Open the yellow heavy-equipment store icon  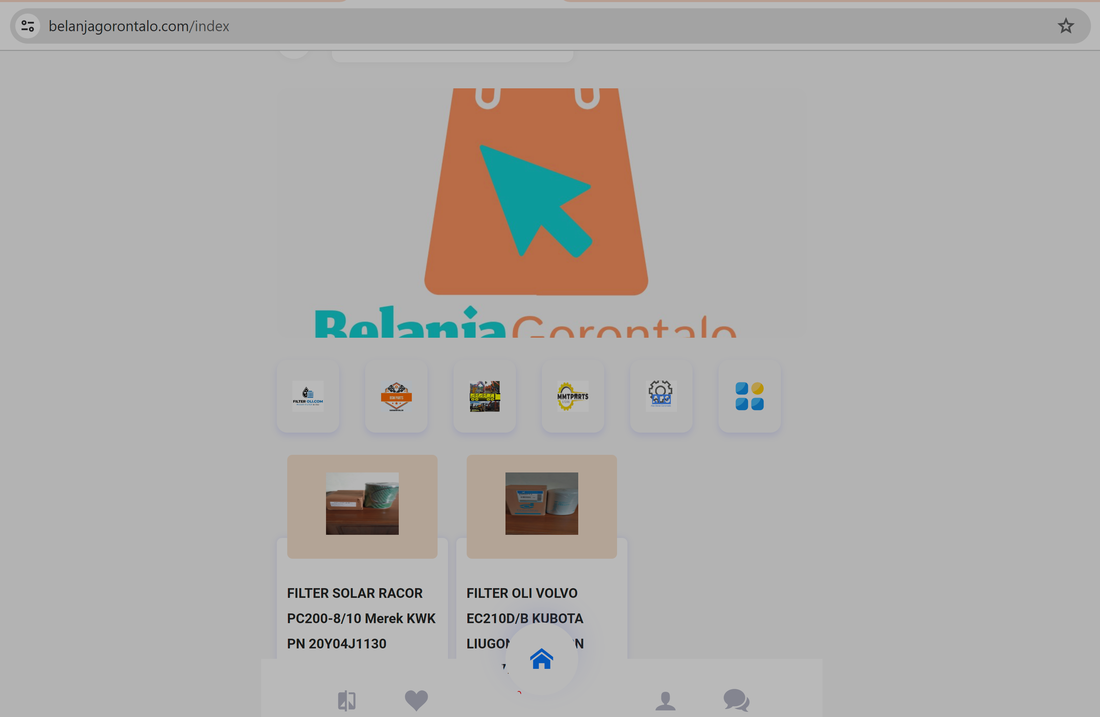click(484, 396)
